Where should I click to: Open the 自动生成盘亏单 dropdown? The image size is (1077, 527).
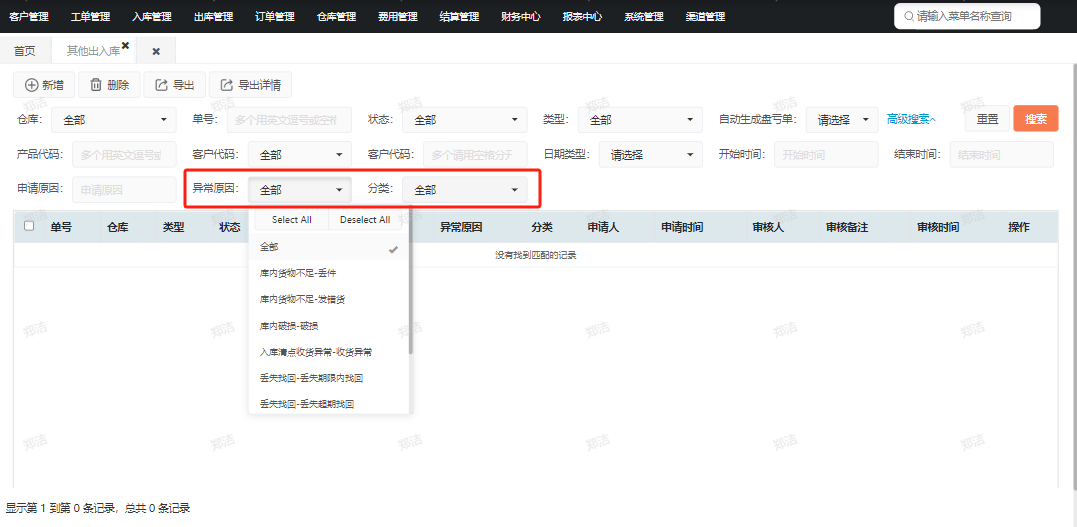(x=842, y=120)
